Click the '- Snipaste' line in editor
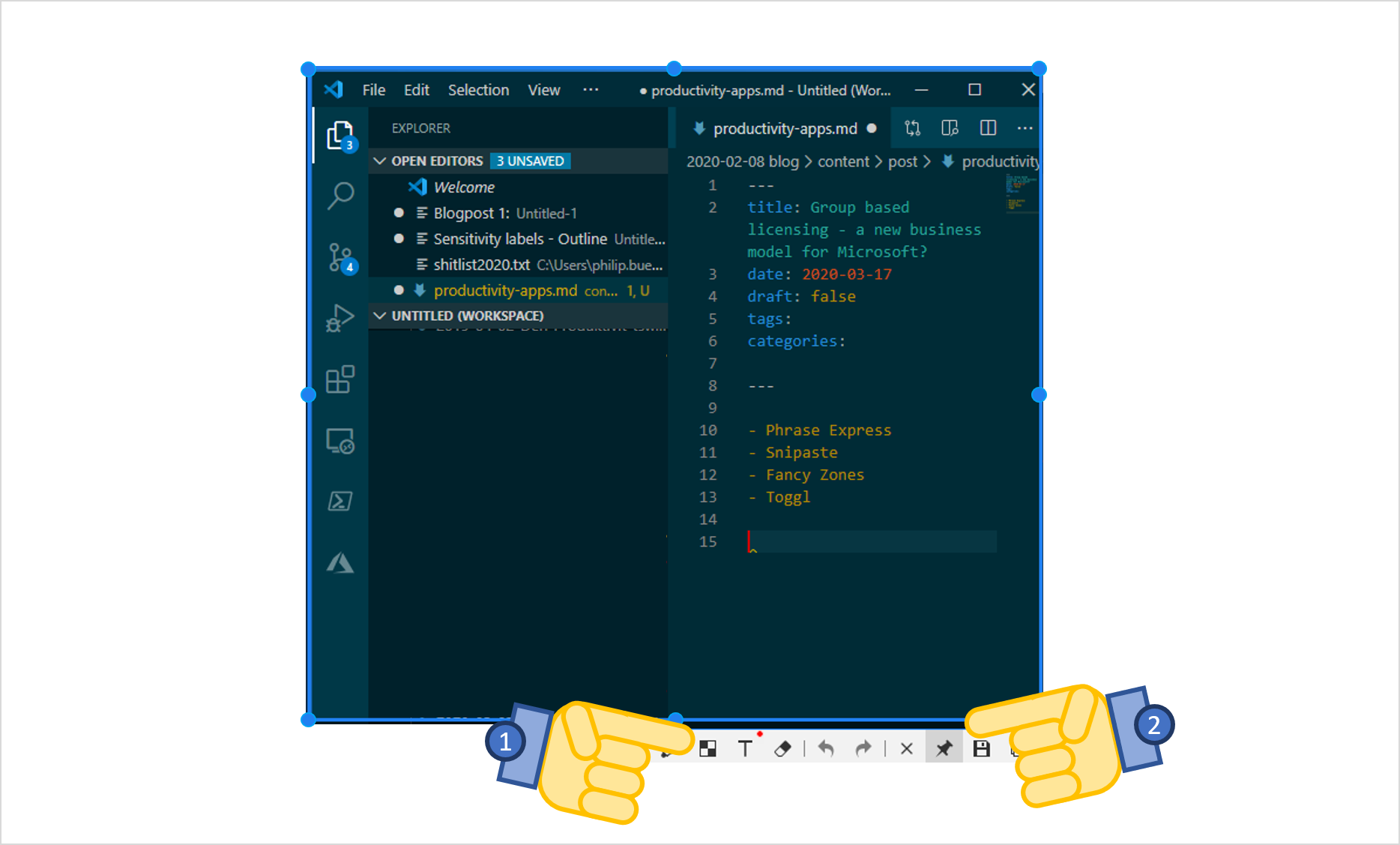Image resolution: width=1400 pixels, height=845 pixels. click(x=792, y=453)
